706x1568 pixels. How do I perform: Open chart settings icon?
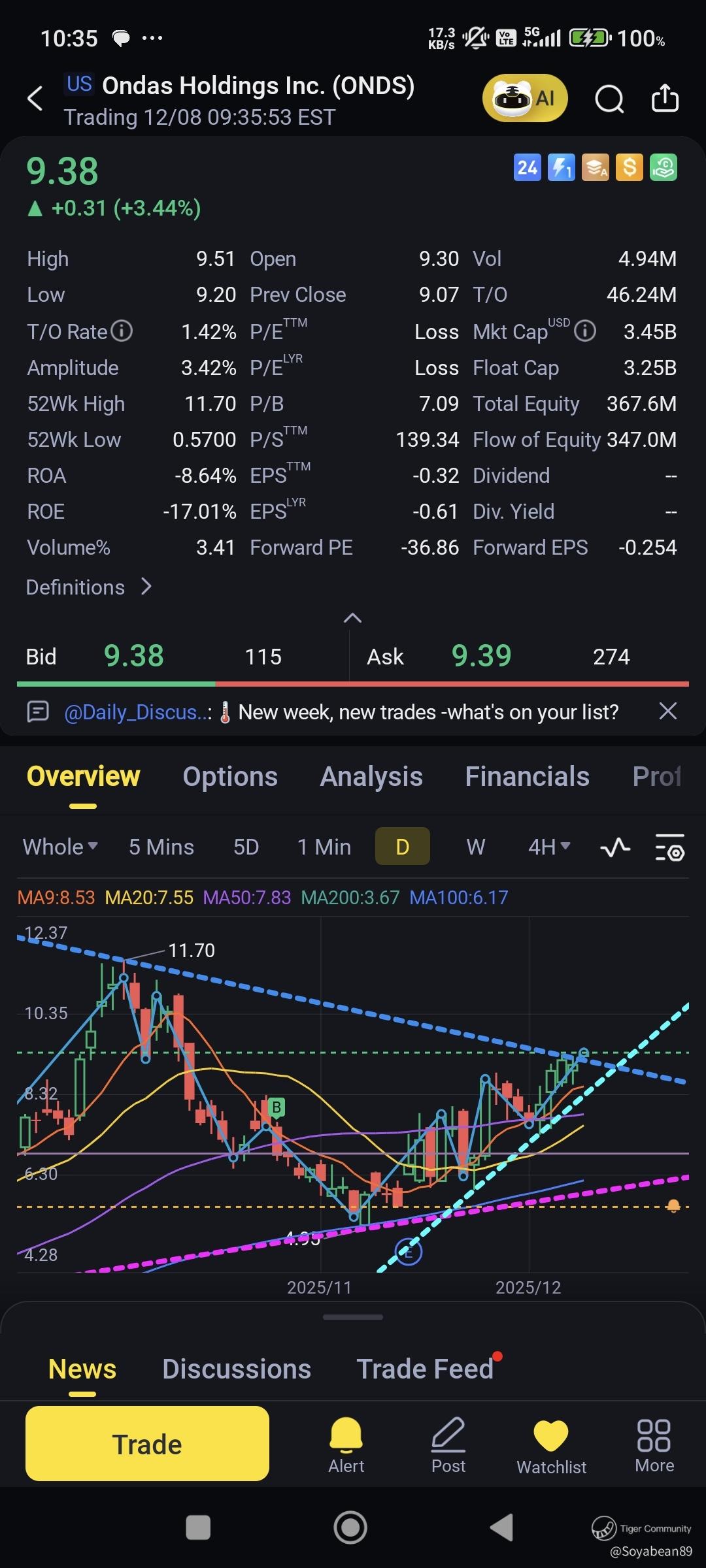tap(669, 847)
